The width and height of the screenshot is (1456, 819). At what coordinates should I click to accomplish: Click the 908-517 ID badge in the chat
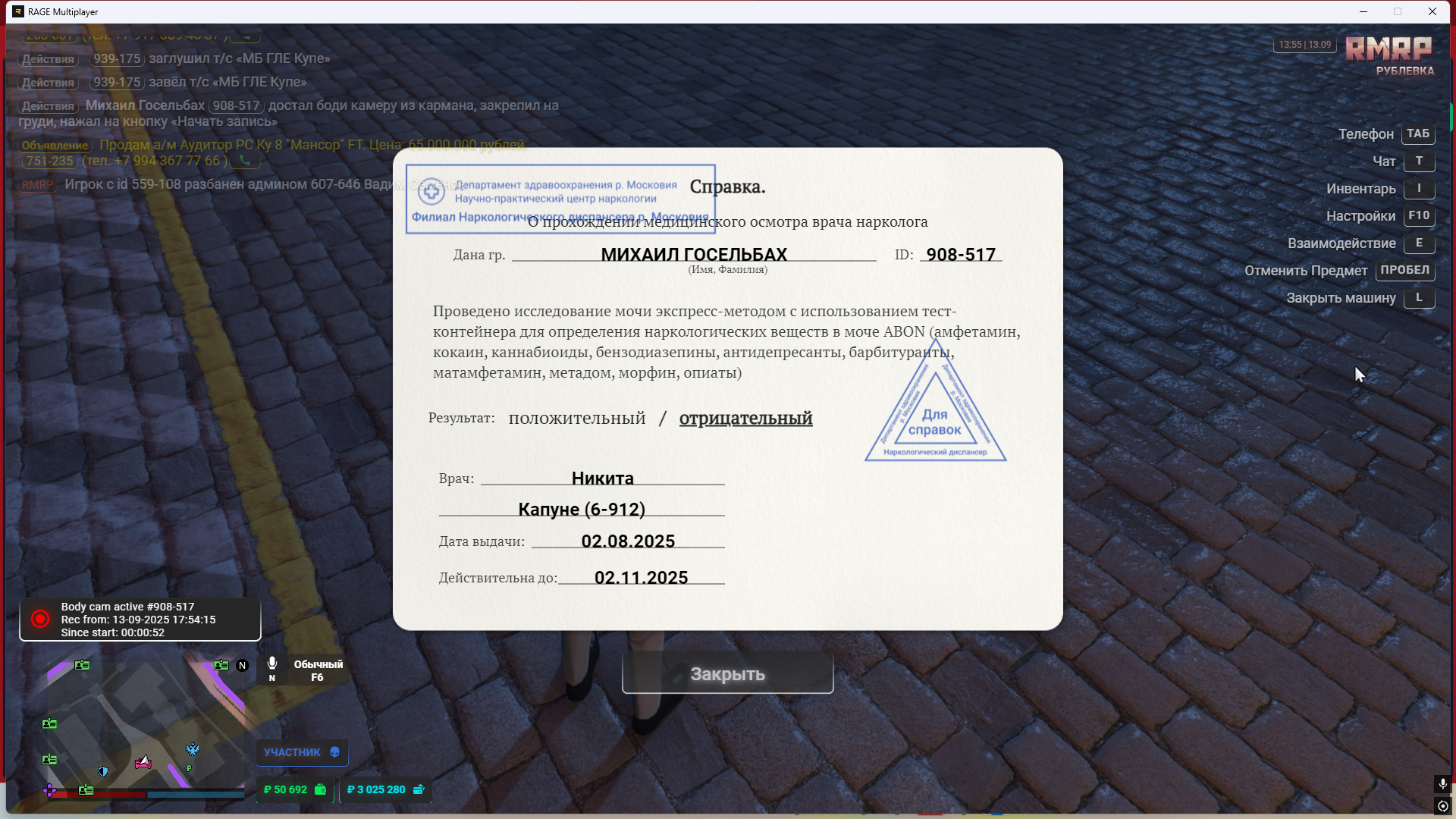[236, 105]
